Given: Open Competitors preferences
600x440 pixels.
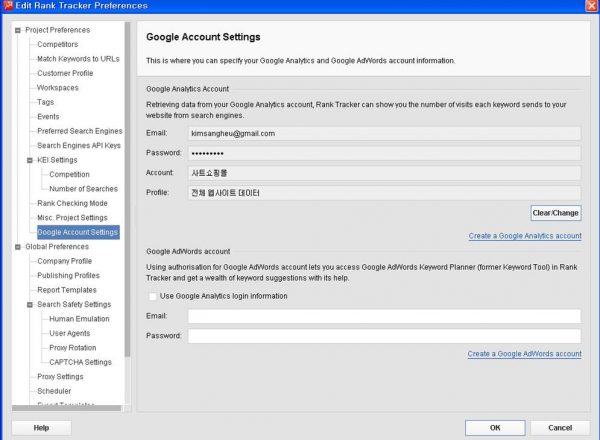Looking at the screenshot, I should click(x=57, y=44).
